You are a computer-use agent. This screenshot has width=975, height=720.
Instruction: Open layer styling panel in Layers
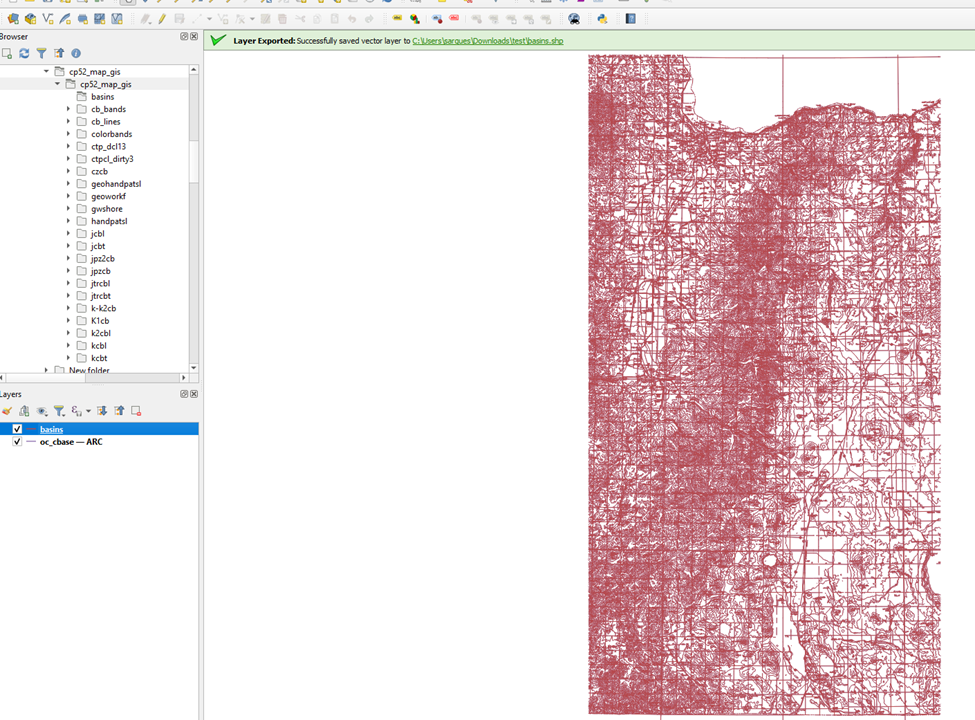(x=7, y=411)
